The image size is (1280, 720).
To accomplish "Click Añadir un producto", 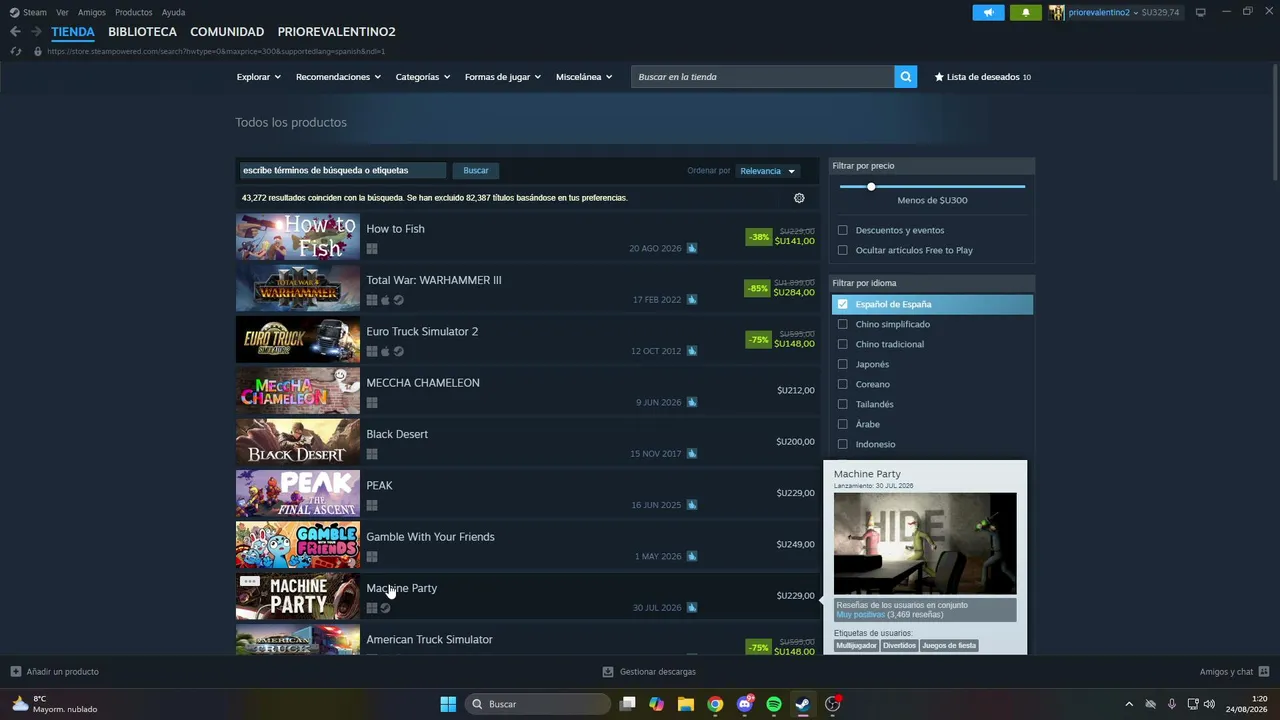I will [x=55, y=672].
